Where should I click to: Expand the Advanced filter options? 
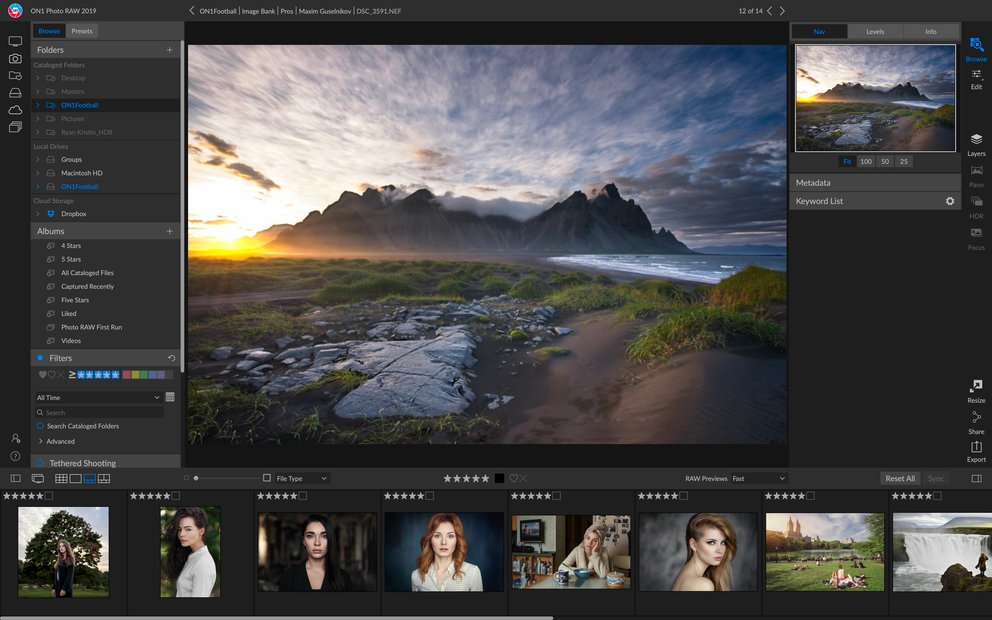tap(40, 441)
